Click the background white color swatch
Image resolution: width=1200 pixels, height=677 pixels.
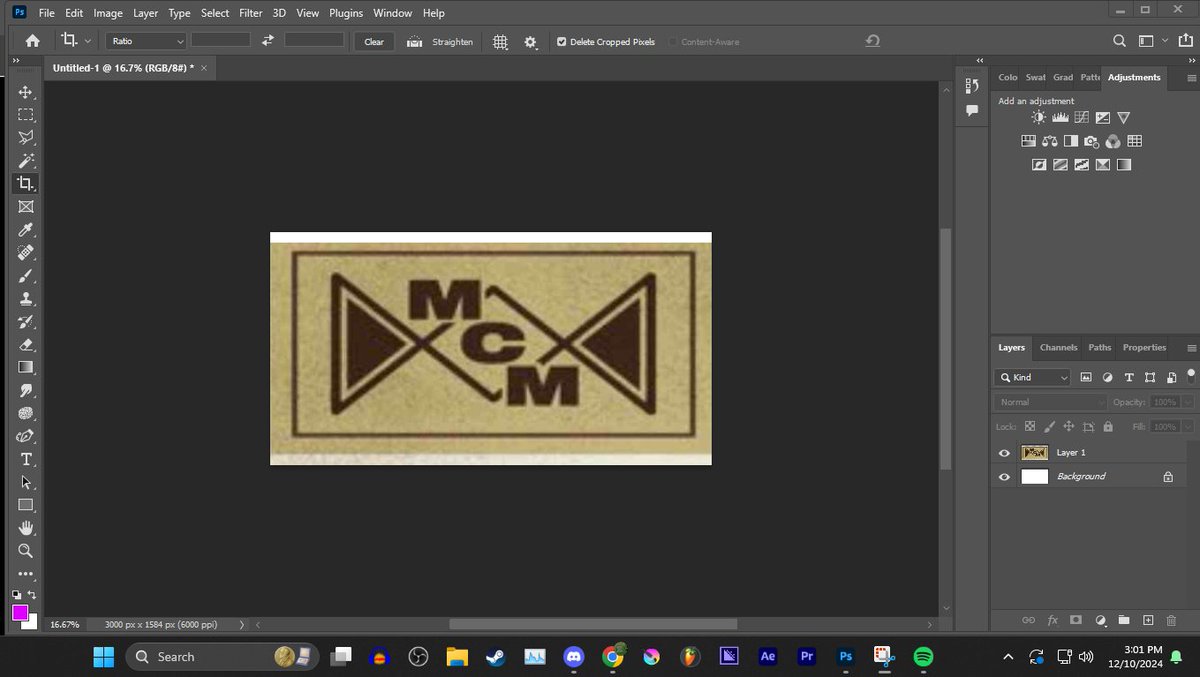32,622
